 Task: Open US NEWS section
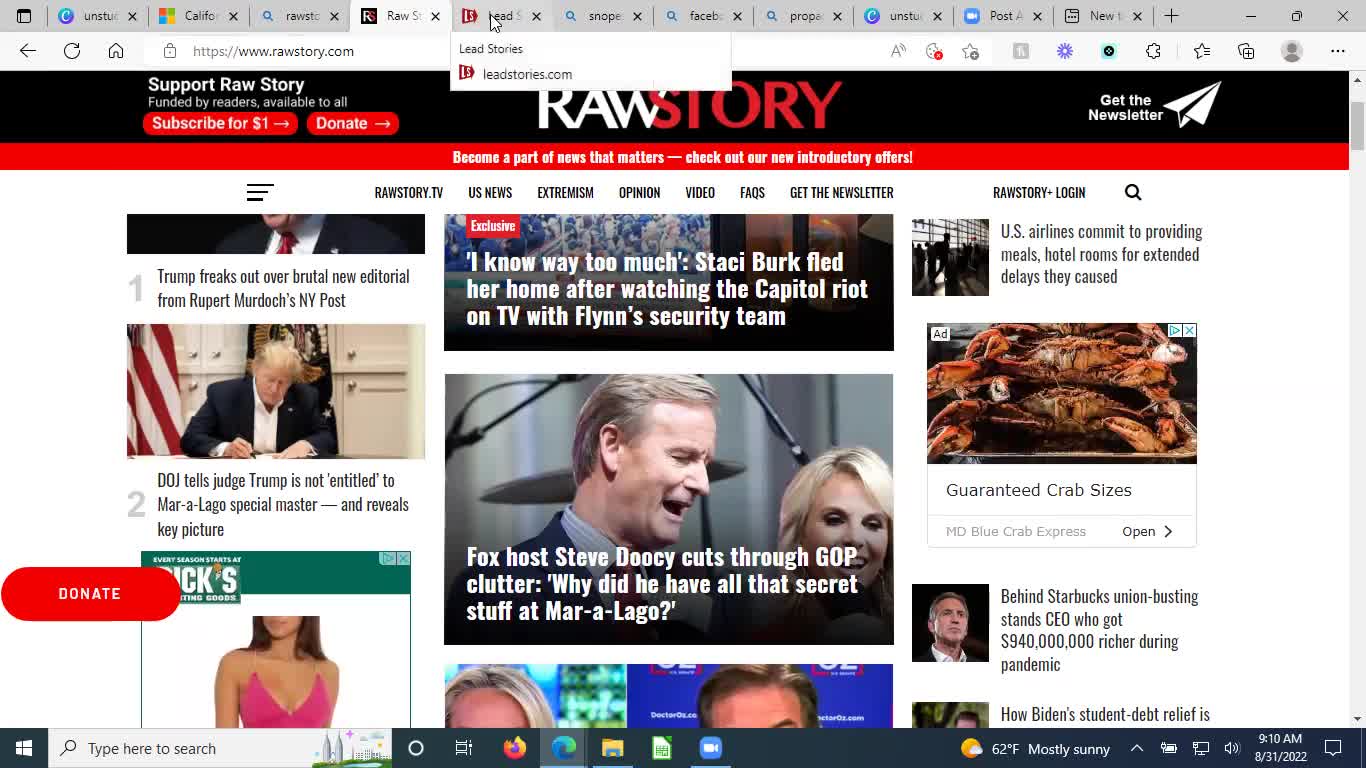pyautogui.click(x=490, y=192)
